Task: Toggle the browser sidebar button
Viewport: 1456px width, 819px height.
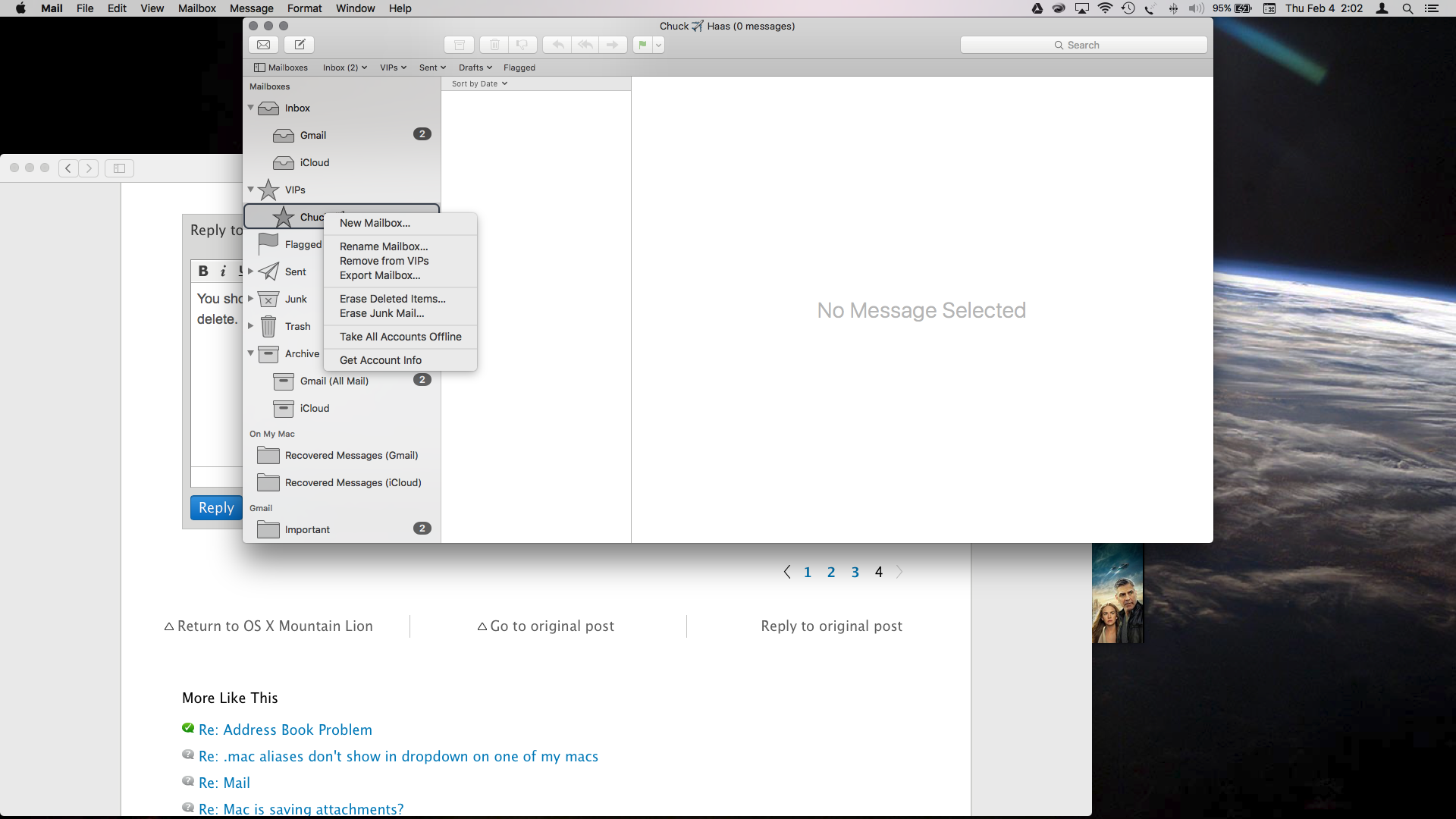Action: [x=119, y=168]
